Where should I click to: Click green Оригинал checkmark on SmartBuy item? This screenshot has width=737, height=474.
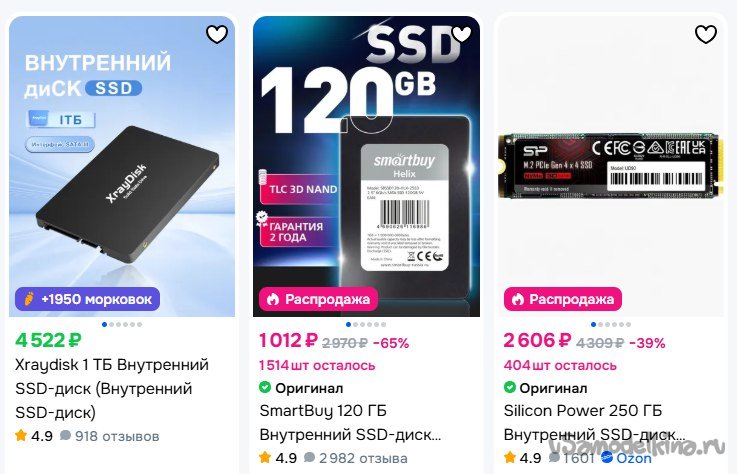pos(265,387)
